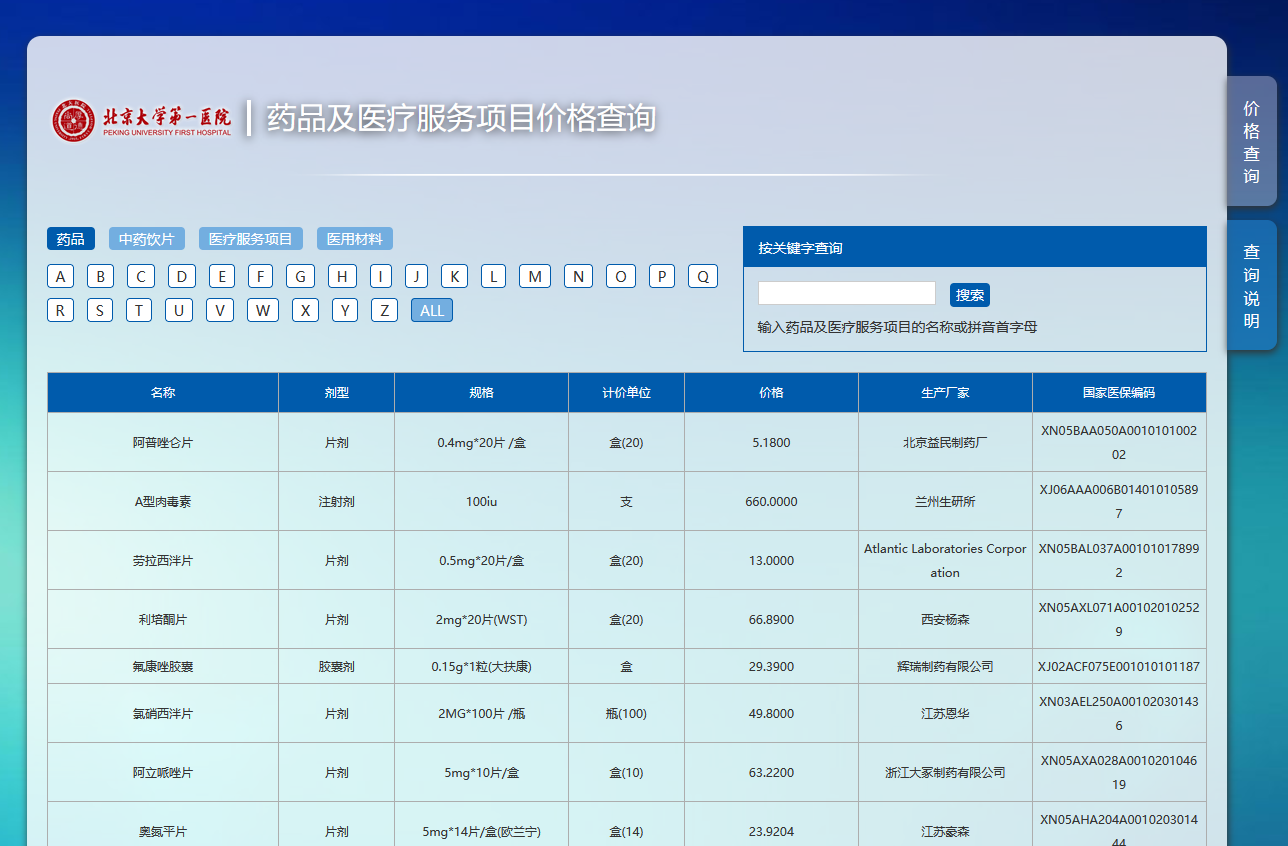Click the manufacturer 浙江大冢制药有限公司
The image size is (1288, 846).
[945, 772]
